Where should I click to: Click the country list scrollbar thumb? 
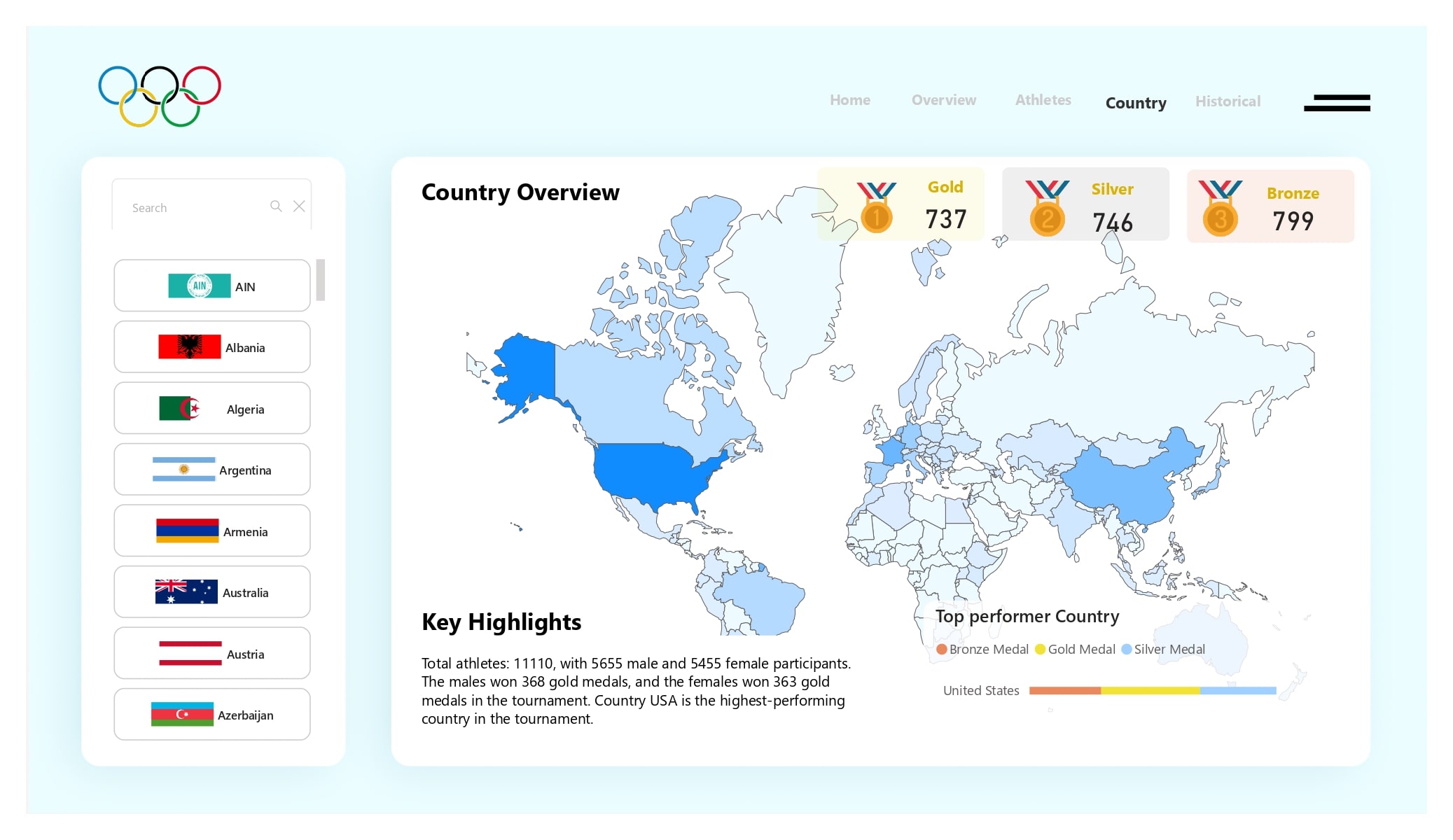pyautogui.click(x=321, y=280)
